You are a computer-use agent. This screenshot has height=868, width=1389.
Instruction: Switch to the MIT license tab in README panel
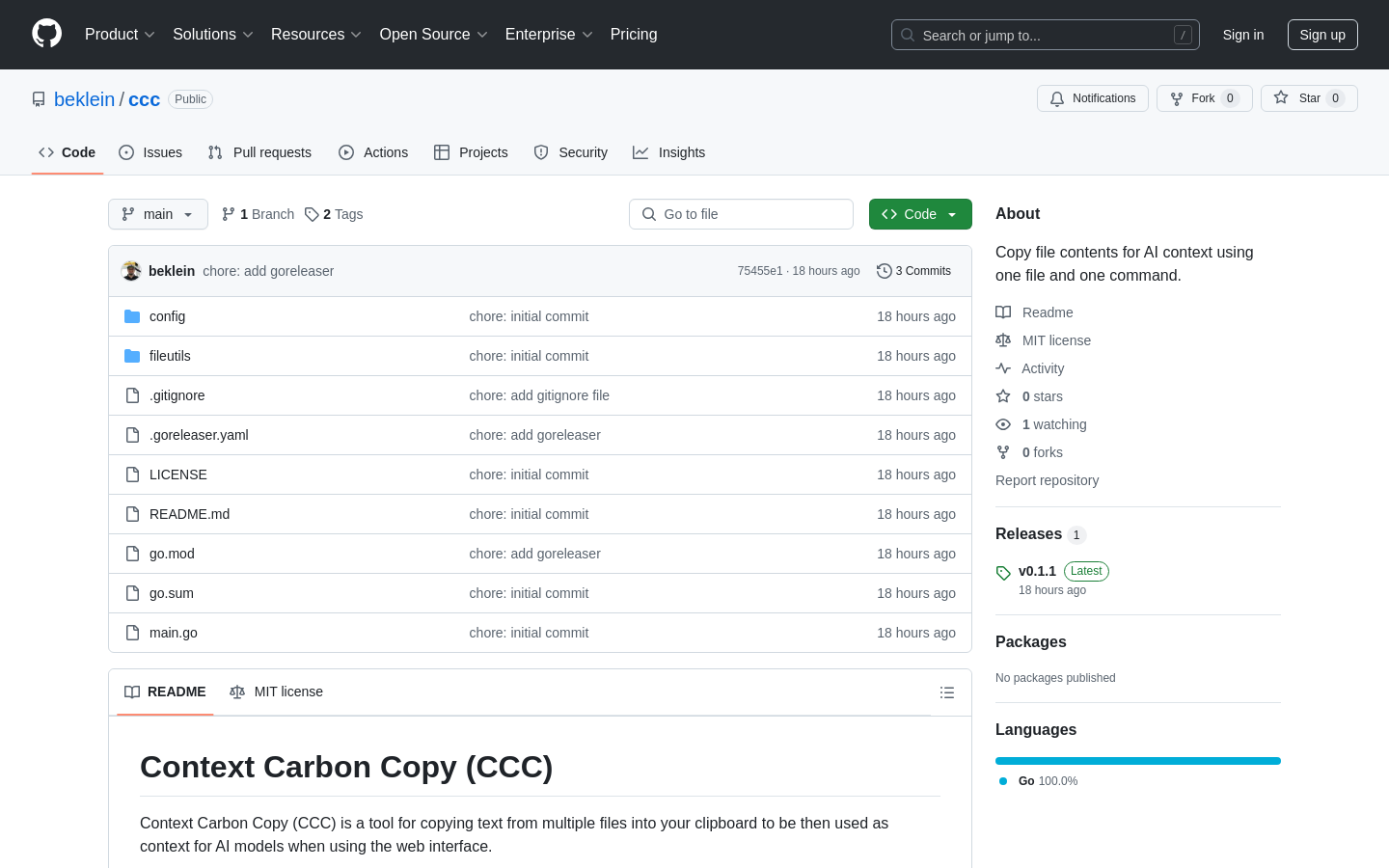[x=277, y=692]
